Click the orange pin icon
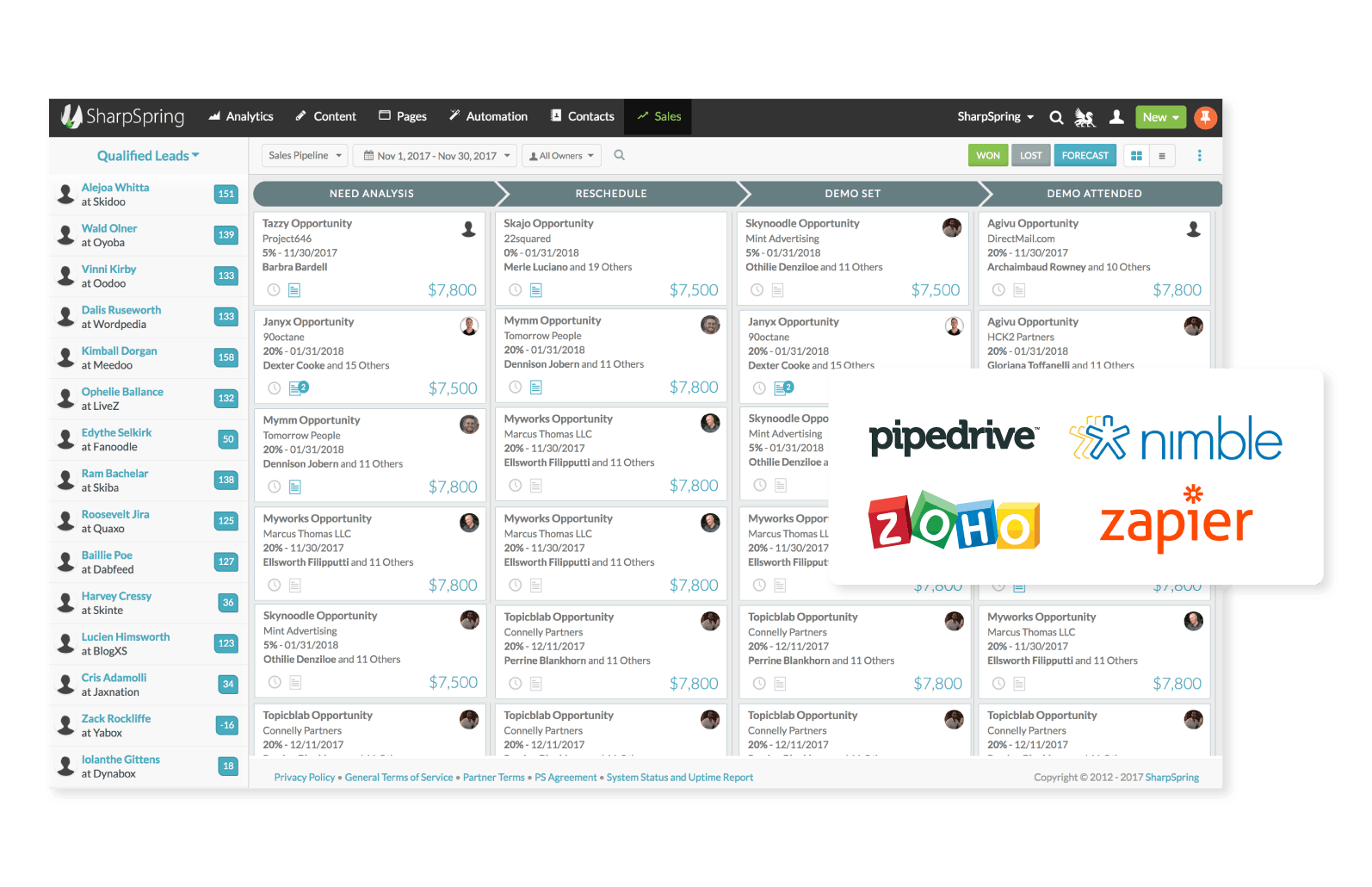1372x887 pixels. [1206, 117]
